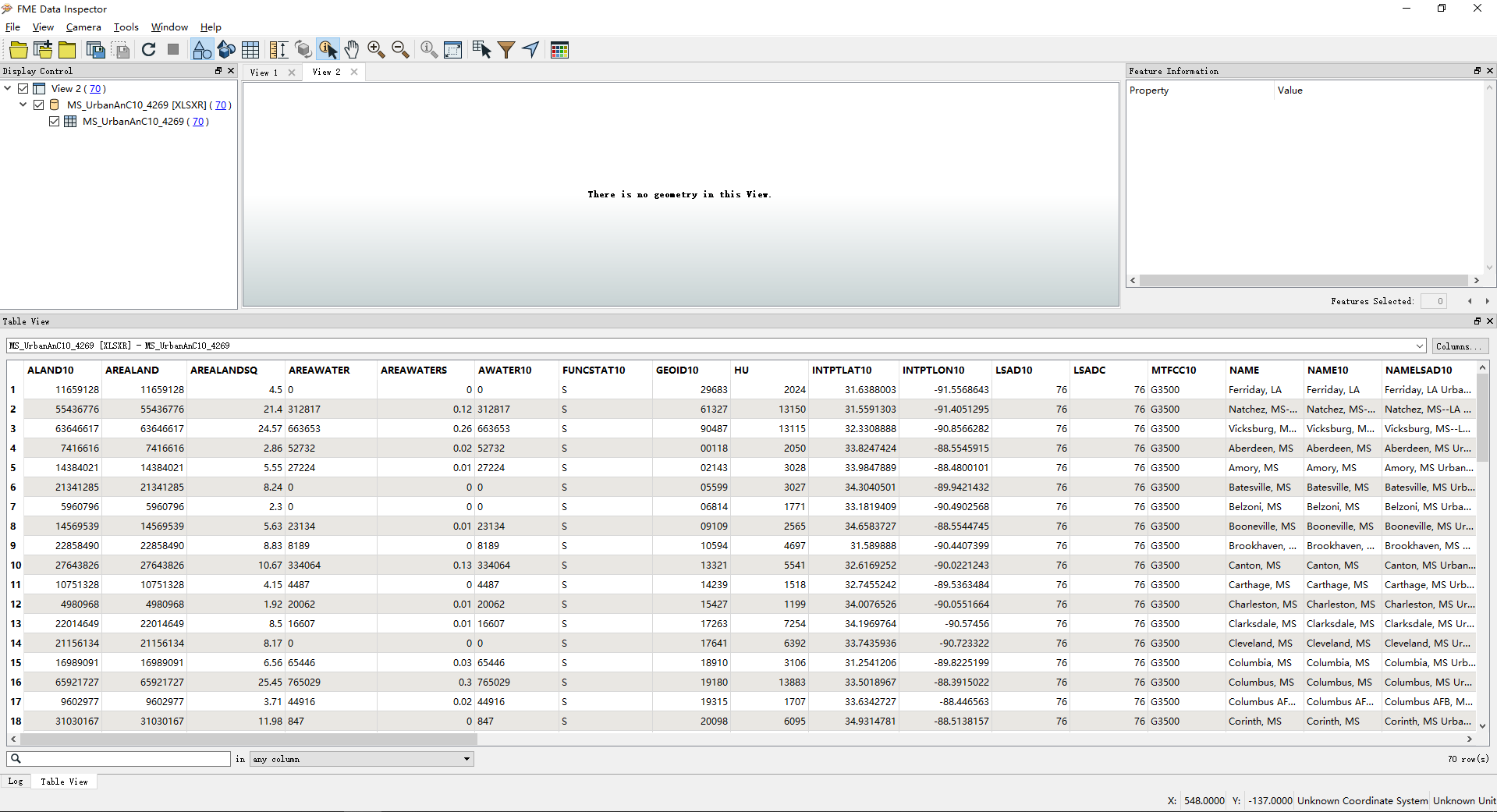The width and height of the screenshot is (1497, 812).
Task: Select the Measure ruler tool
Action: (x=278, y=50)
